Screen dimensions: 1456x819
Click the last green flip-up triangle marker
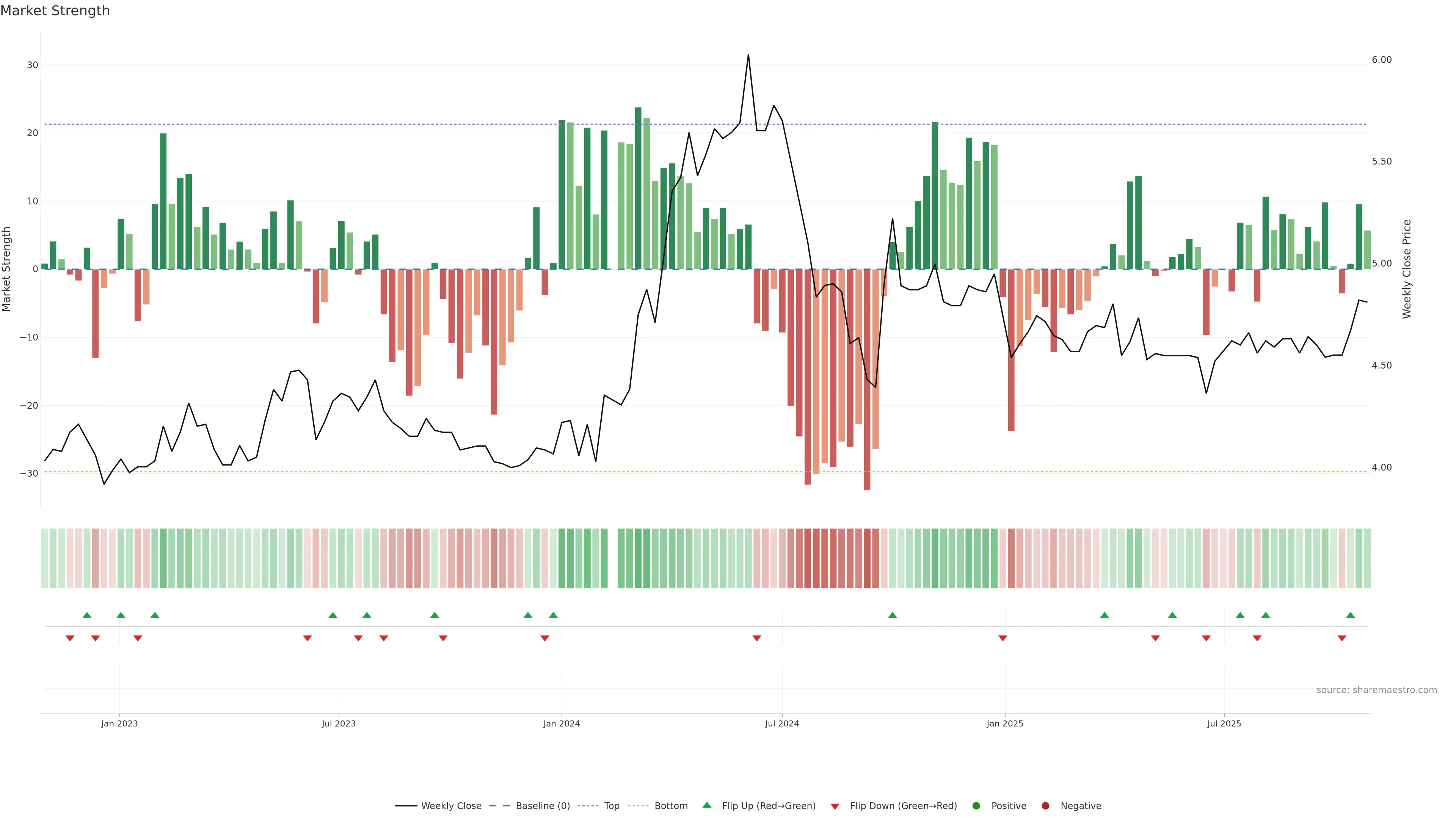(1350, 615)
